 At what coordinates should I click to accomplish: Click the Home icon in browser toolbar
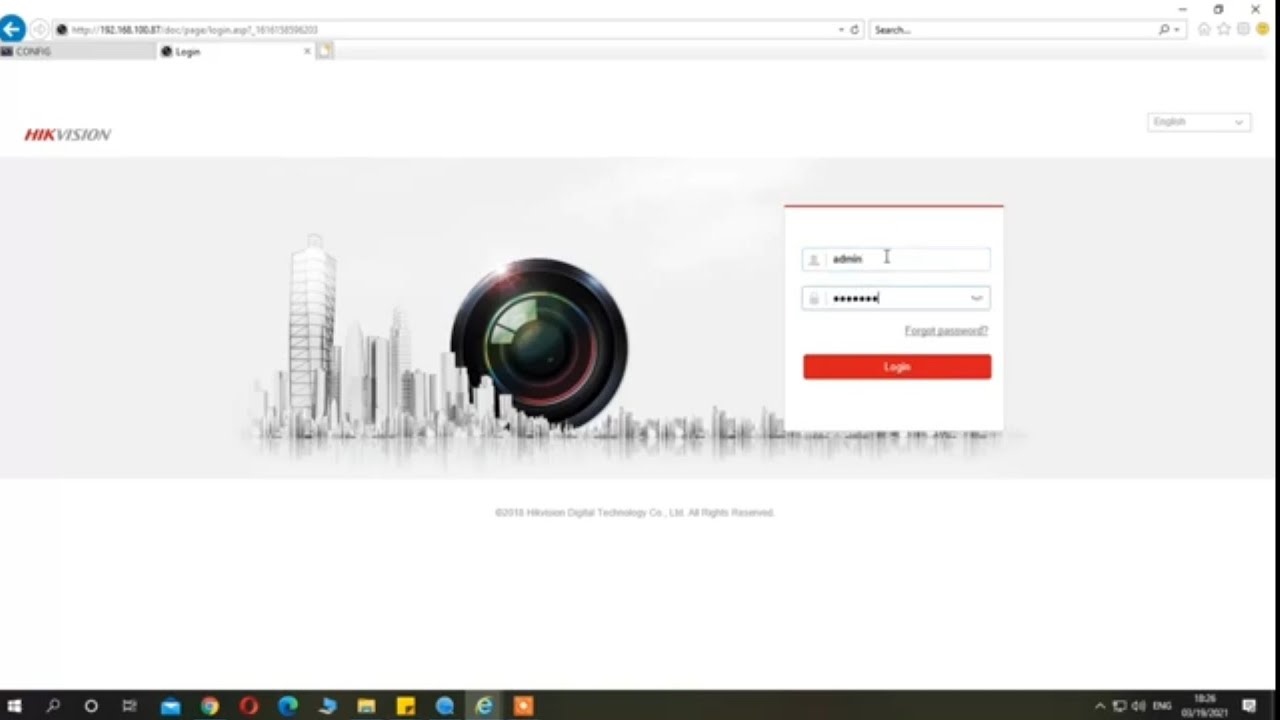[1204, 30]
